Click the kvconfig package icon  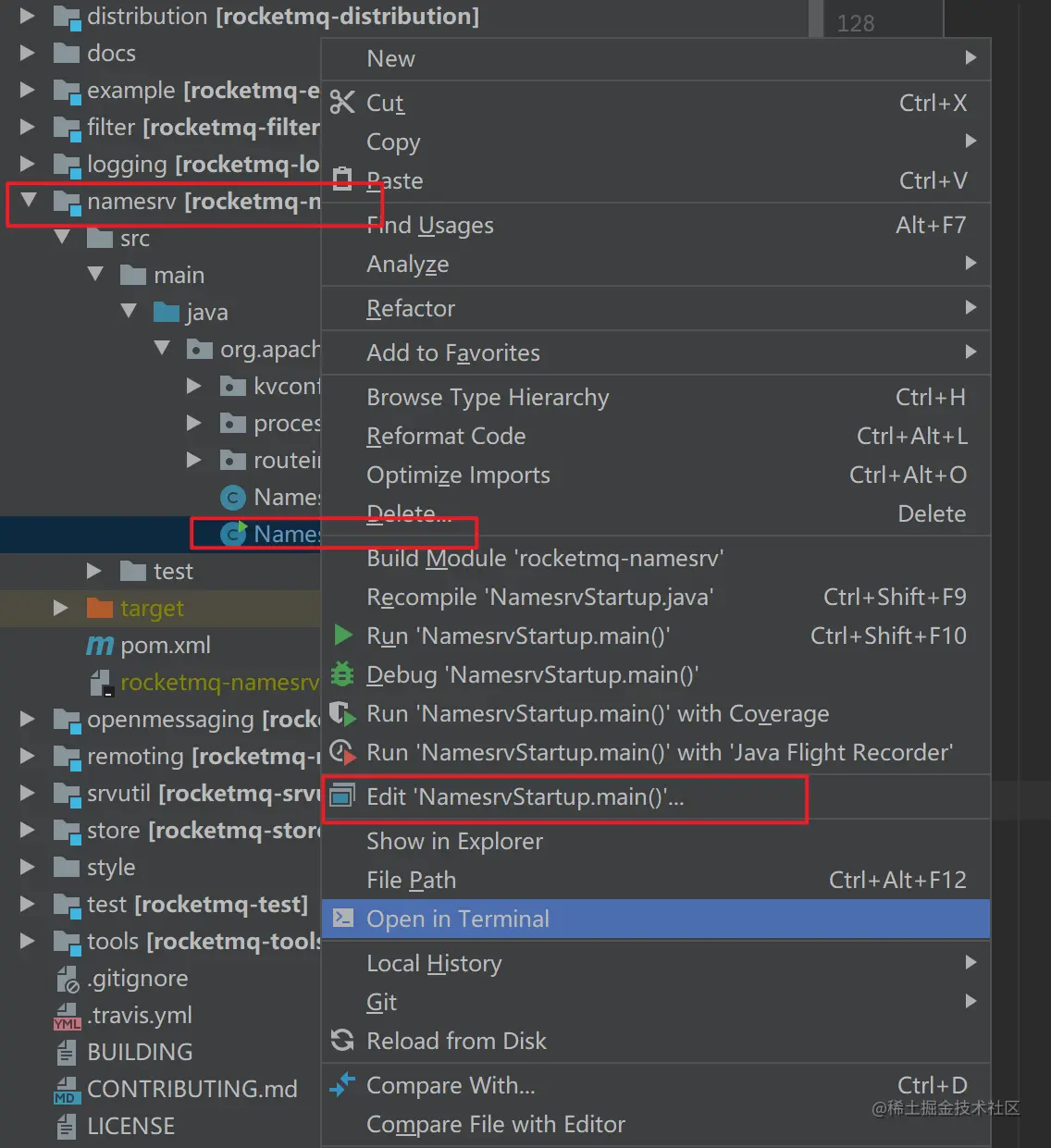(233, 386)
